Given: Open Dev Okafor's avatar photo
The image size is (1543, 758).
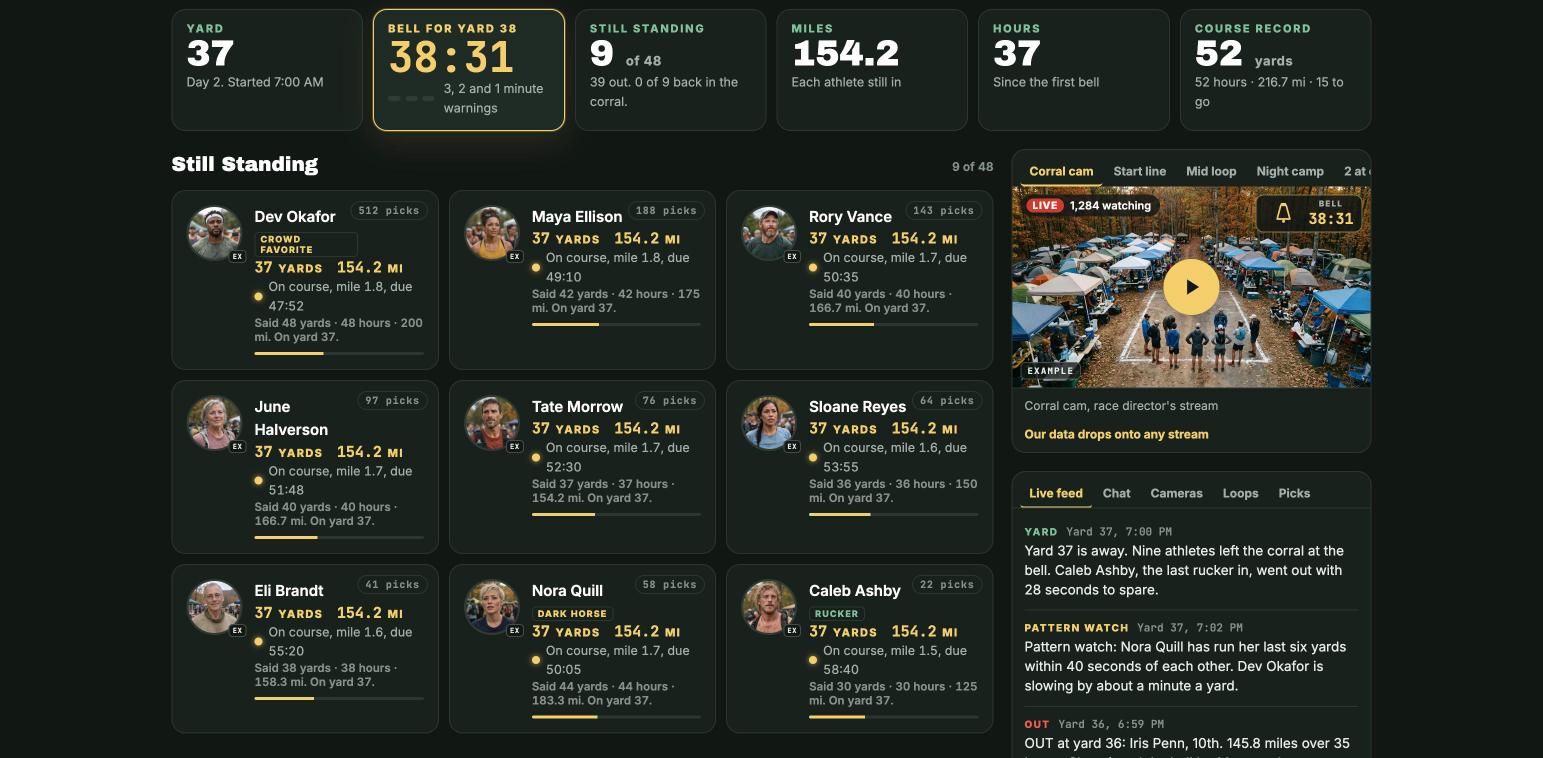Looking at the screenshot, I should coord(215,233).
